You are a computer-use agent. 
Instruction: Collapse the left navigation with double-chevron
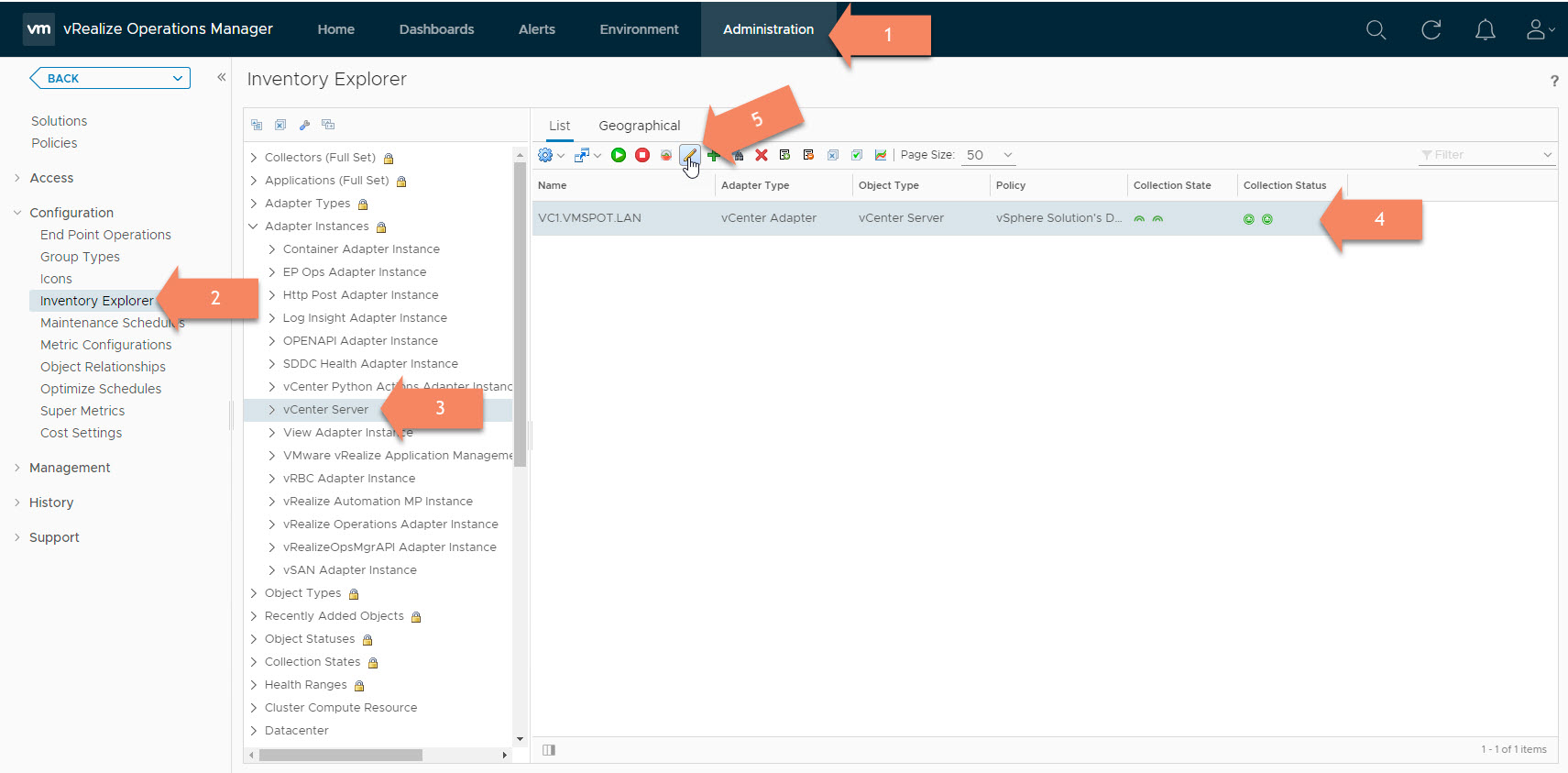coord(221,77)
